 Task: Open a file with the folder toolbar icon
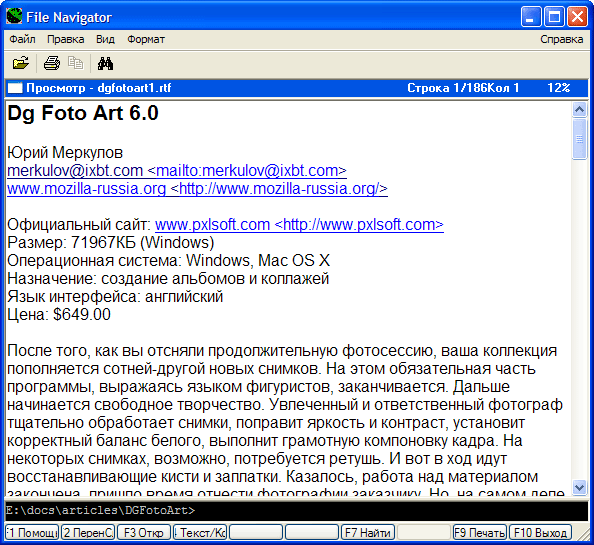20,63
